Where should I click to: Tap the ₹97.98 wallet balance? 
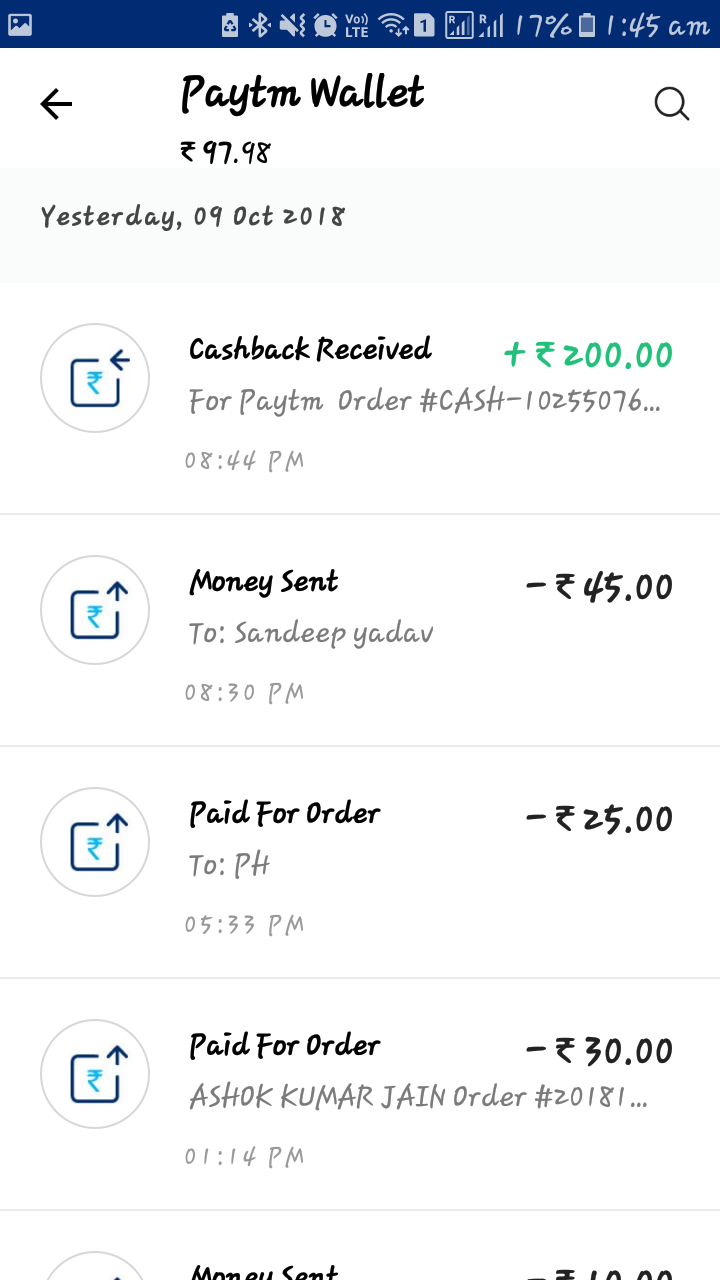click(225, 152)
